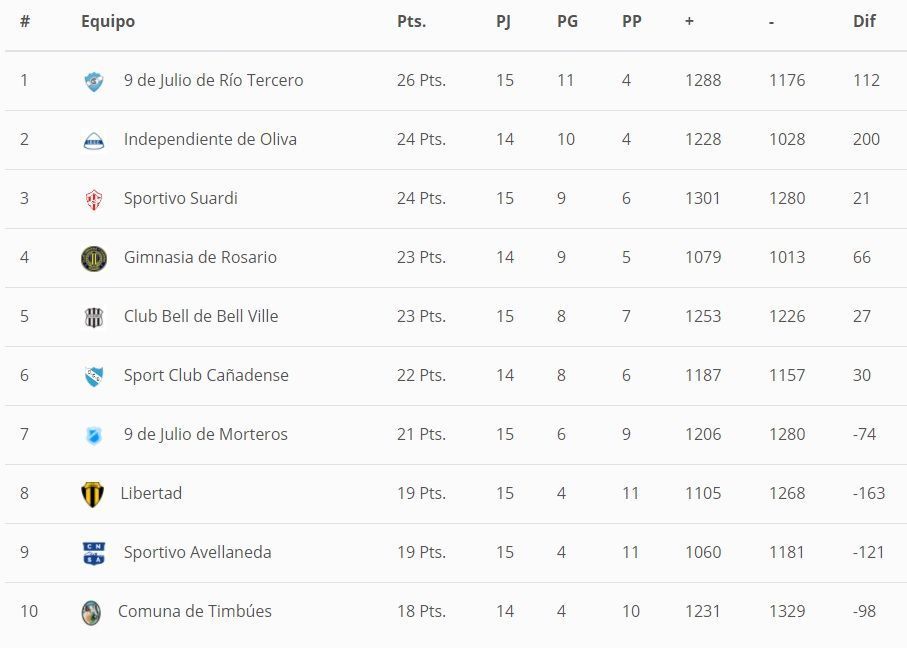Click the PG column header

click(x=567, y=21)
